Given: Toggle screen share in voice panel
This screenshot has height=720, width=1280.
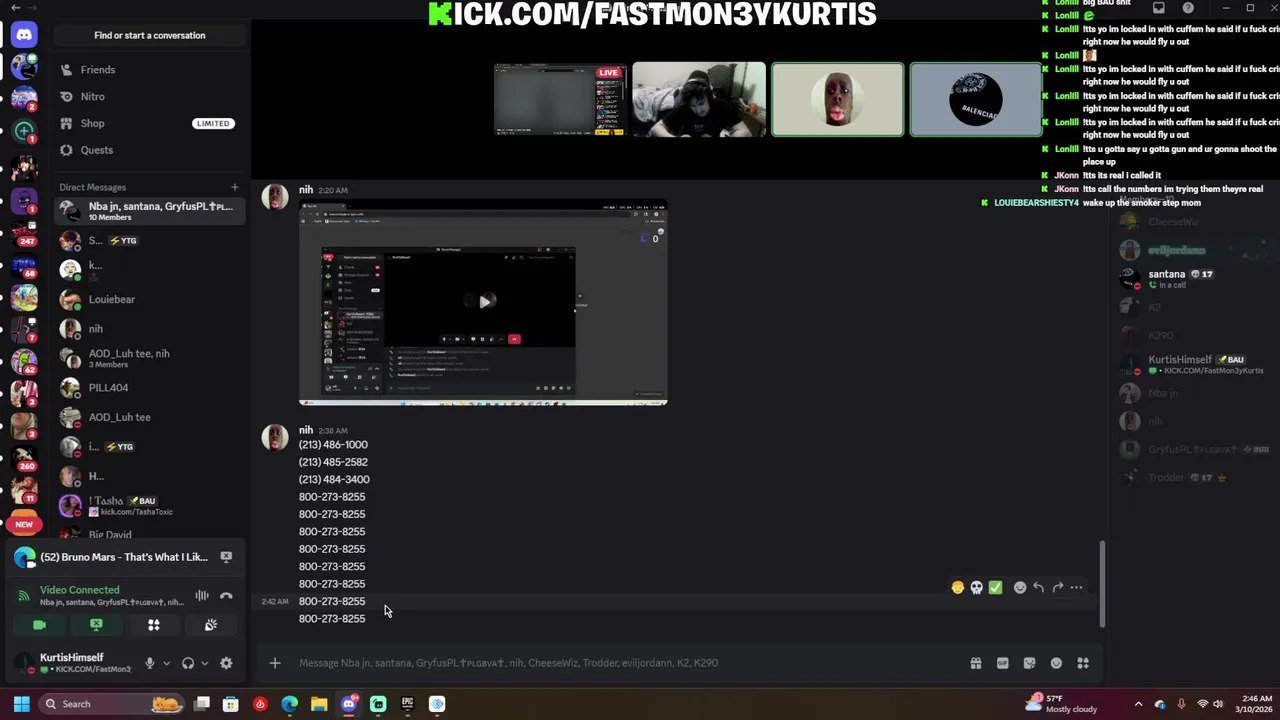Looking at the screenshot, I should [x=96, y=625].
